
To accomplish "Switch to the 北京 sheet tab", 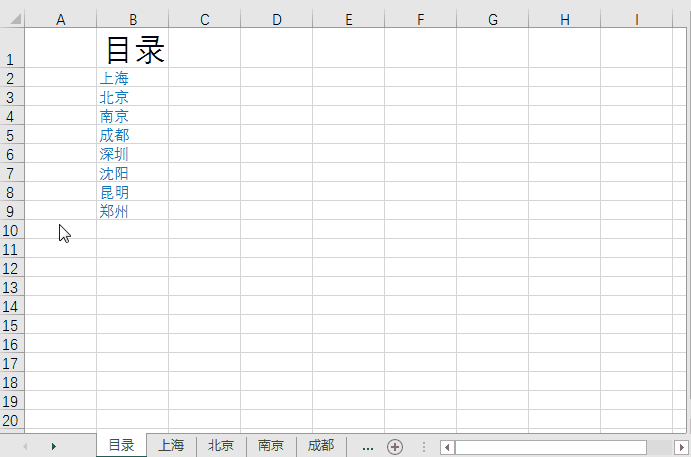I will pyautogui.click(x=221, y=446).
